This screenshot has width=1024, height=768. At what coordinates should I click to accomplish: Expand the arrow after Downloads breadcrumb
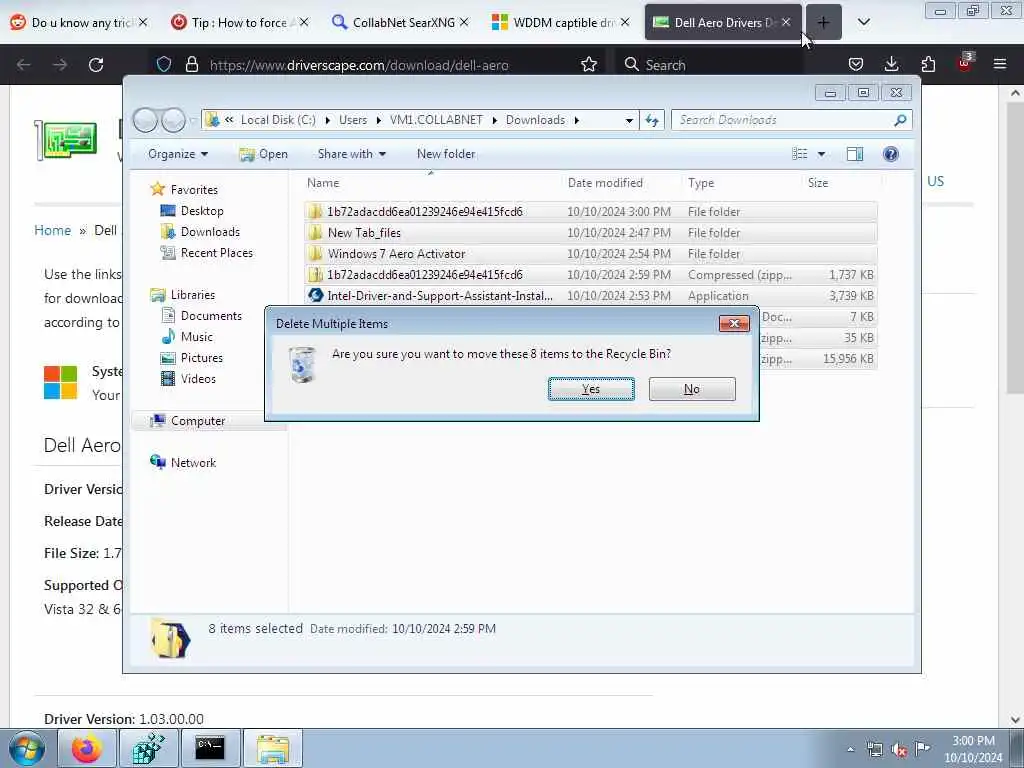(577, 120)
